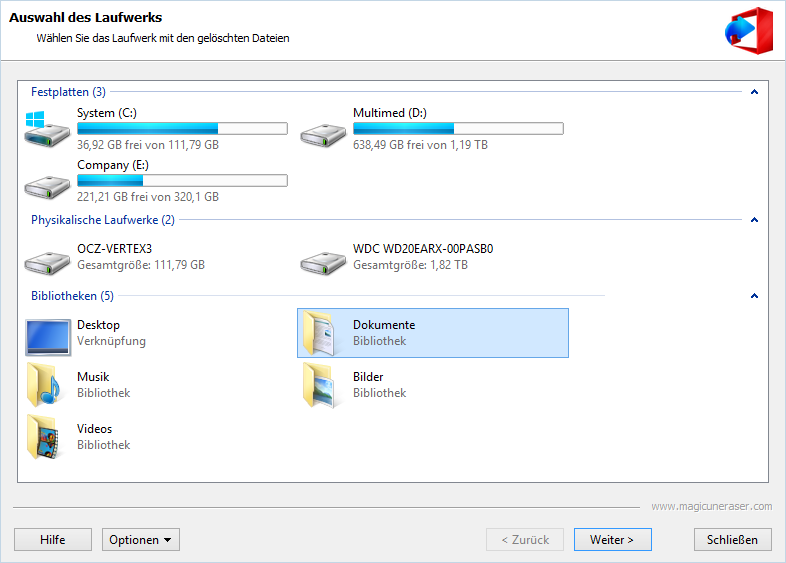Click the Bibliotheken (5) header text

(72, 296)
